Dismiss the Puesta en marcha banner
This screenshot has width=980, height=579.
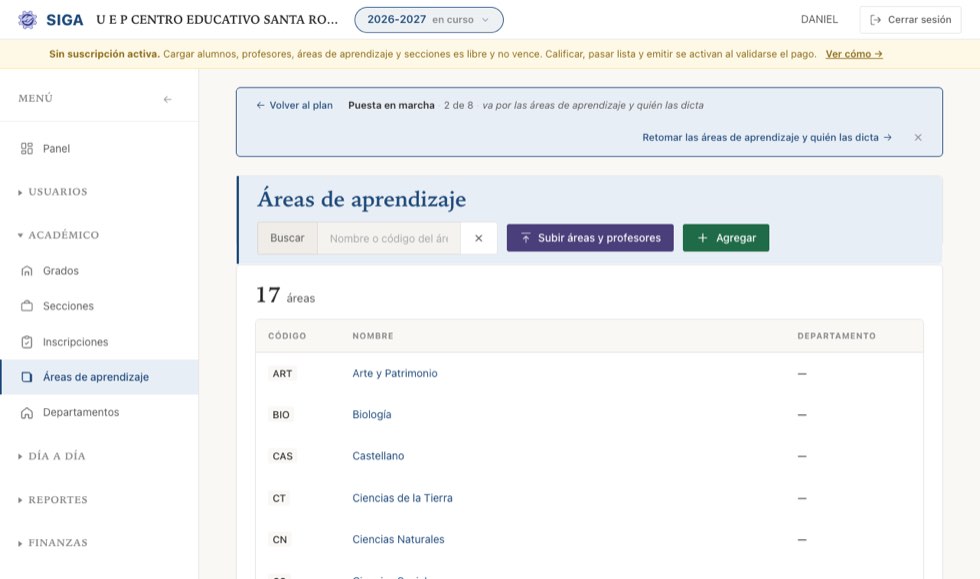pyautogui.click(x=918, y=138)
